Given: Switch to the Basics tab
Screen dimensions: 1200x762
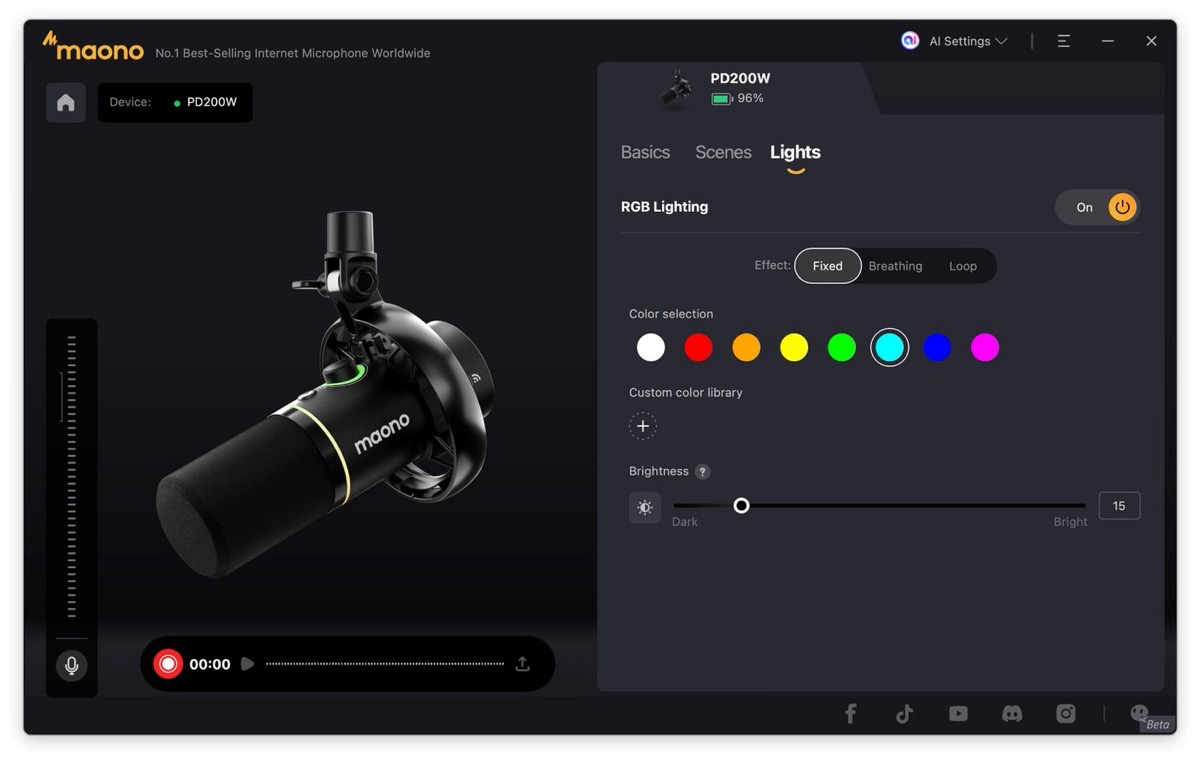Looking at the screenshot, I should [x=645, y=152].
